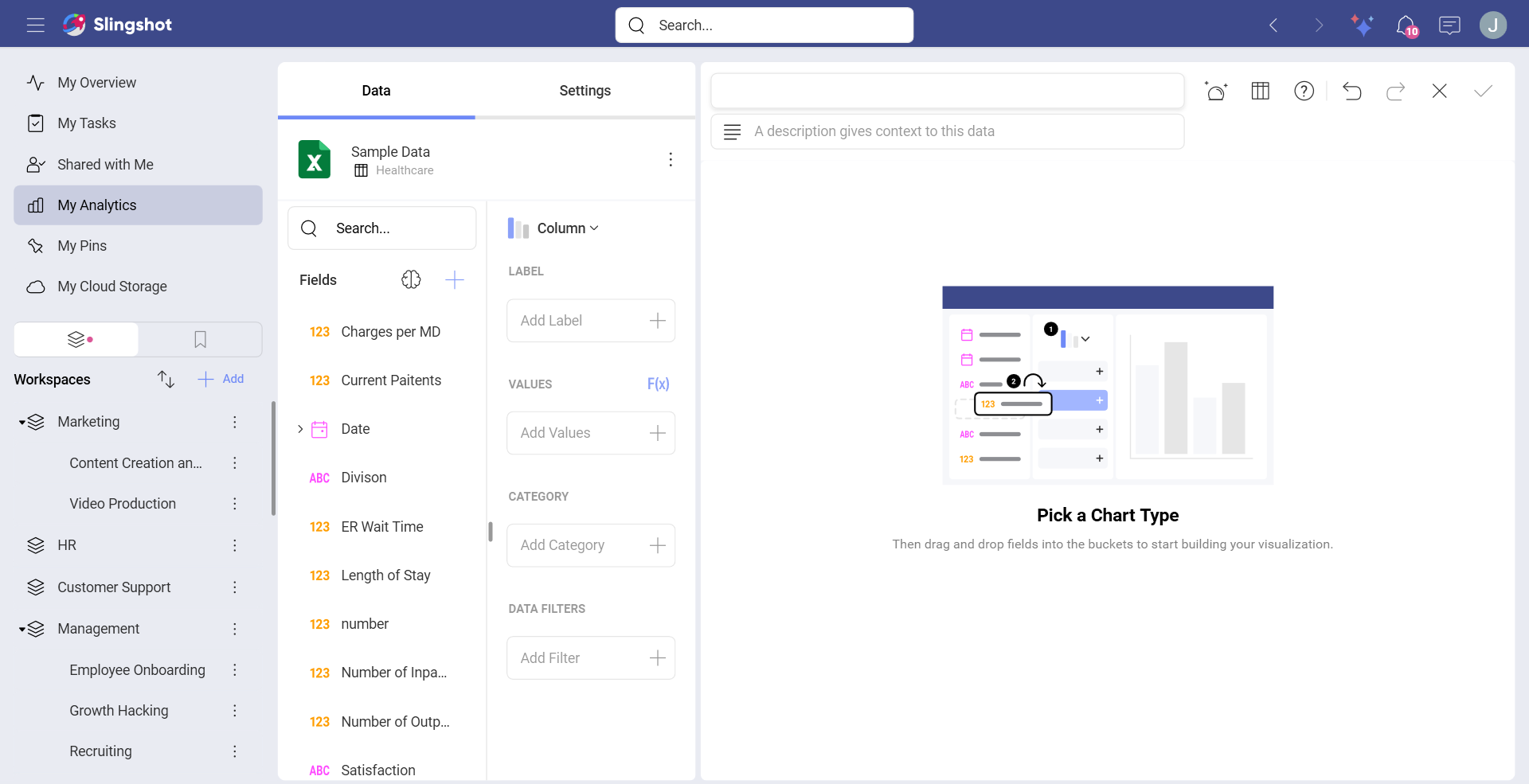Open the AI sparkle assistant
Viewport: 1529px width, 784px height.
pyautogui.click(x=1363, y=25)
